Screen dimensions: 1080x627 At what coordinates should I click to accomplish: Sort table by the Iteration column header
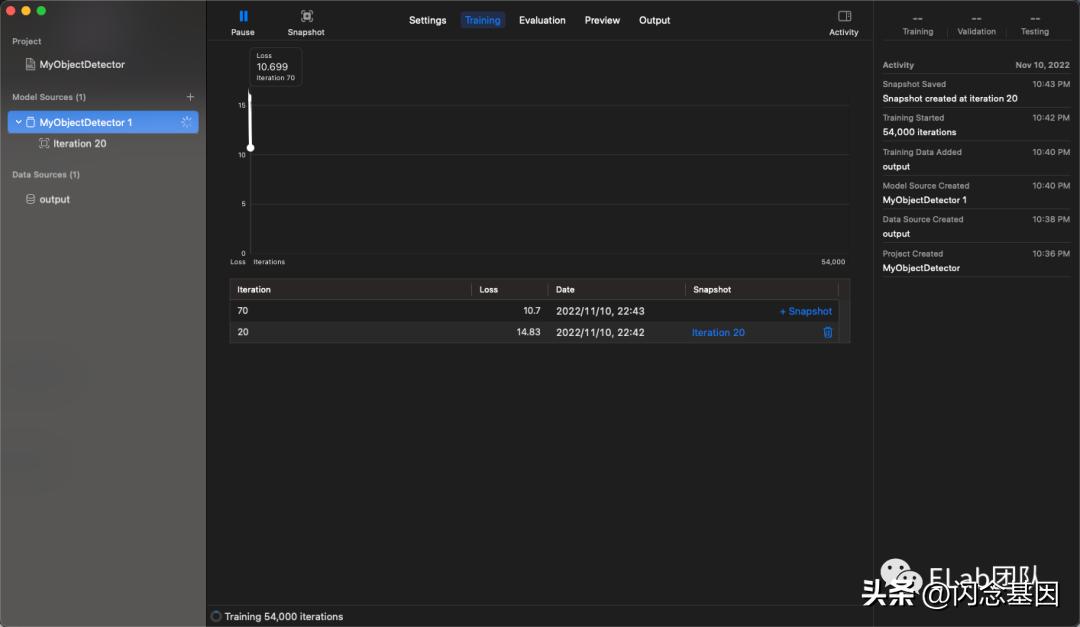[254, 290]
